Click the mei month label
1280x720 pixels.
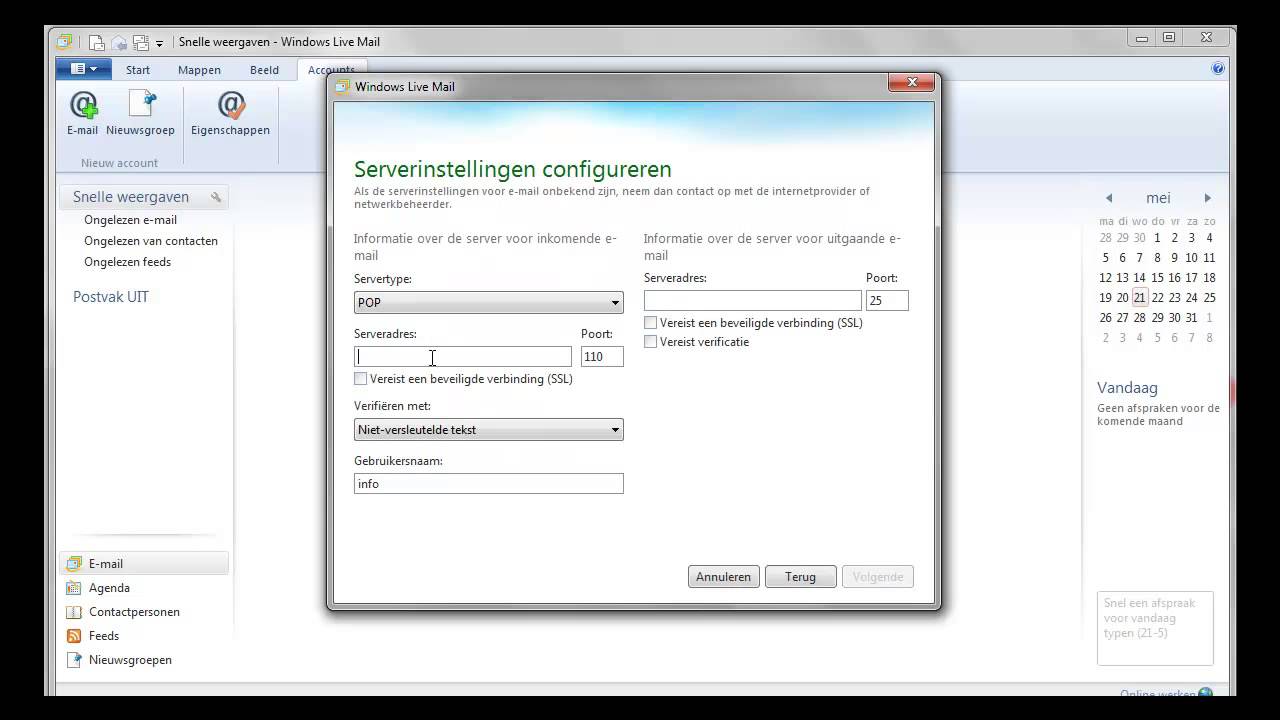point(1158,198)
